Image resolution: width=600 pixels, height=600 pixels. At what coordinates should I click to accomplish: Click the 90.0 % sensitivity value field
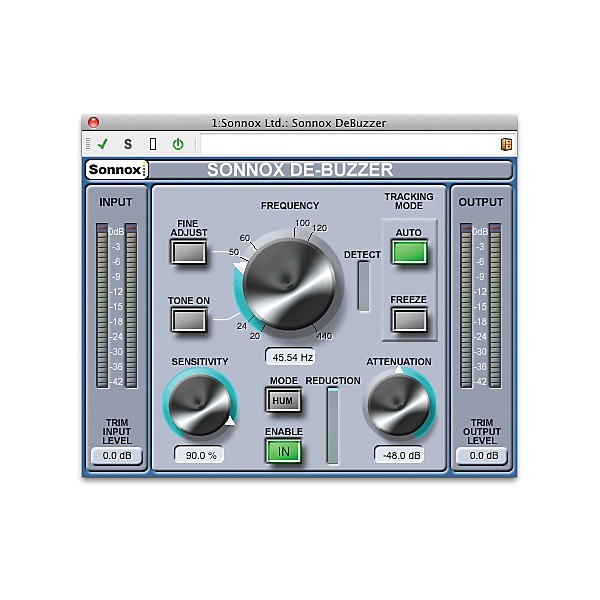[x=199, y=455]
